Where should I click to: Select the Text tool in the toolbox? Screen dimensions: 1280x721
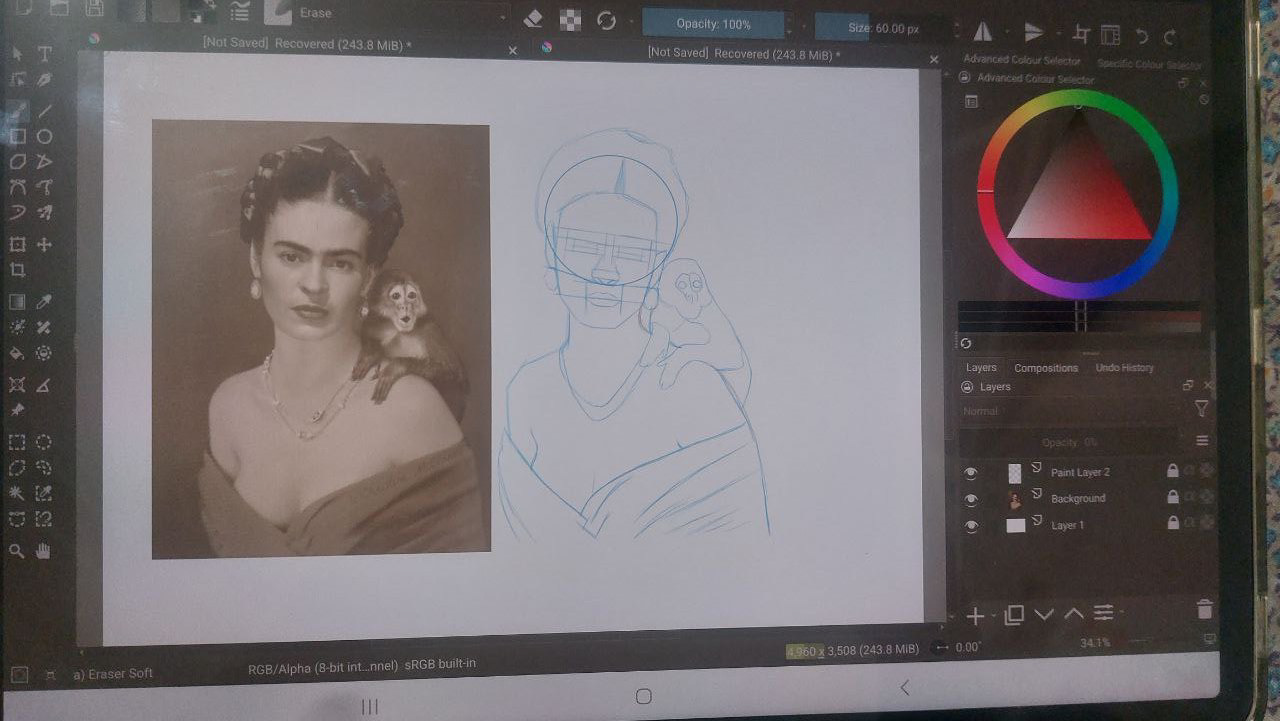[45, 54]
